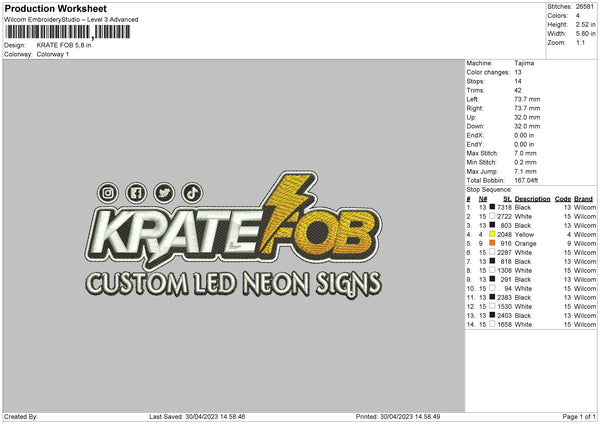The image size is (600, 424).
Task: Click the barcode under the worksheet title
Action: point(68,32)
